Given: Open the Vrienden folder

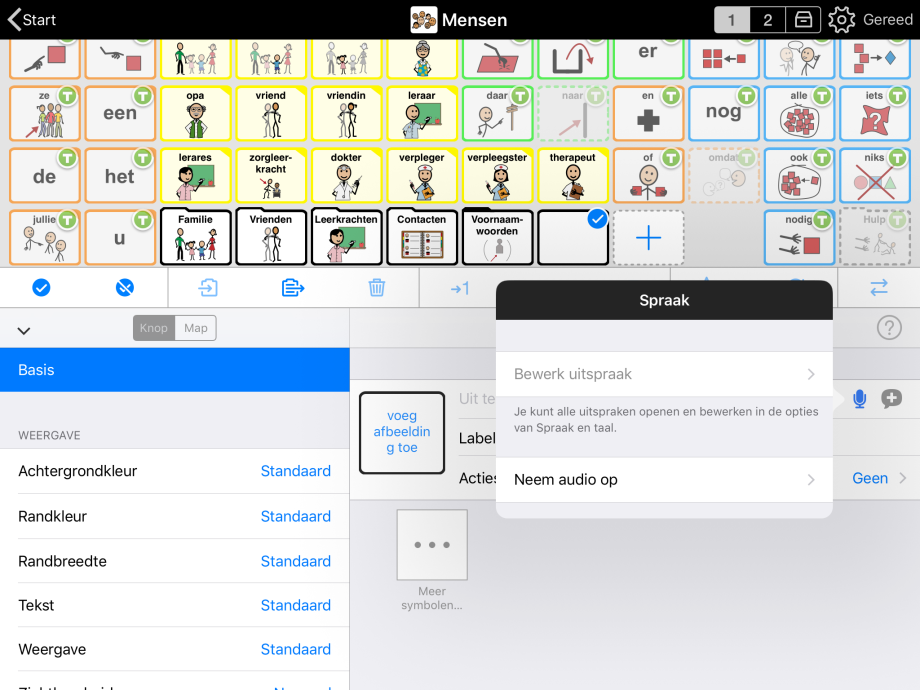Looking at the screenshot, I should 271,237.
